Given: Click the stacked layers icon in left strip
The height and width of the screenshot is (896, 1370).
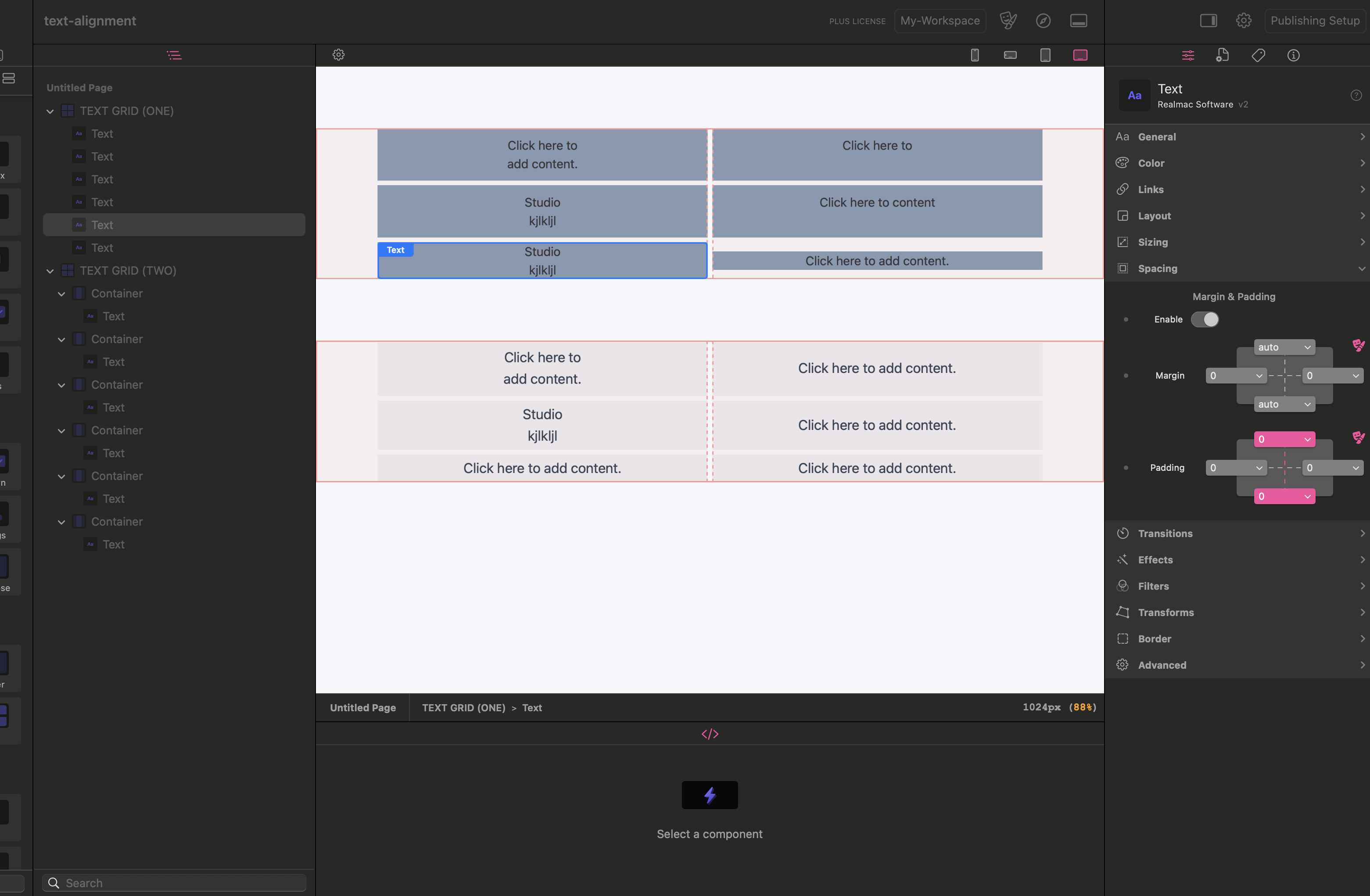Looking at the screenshot, I should 8,78.
